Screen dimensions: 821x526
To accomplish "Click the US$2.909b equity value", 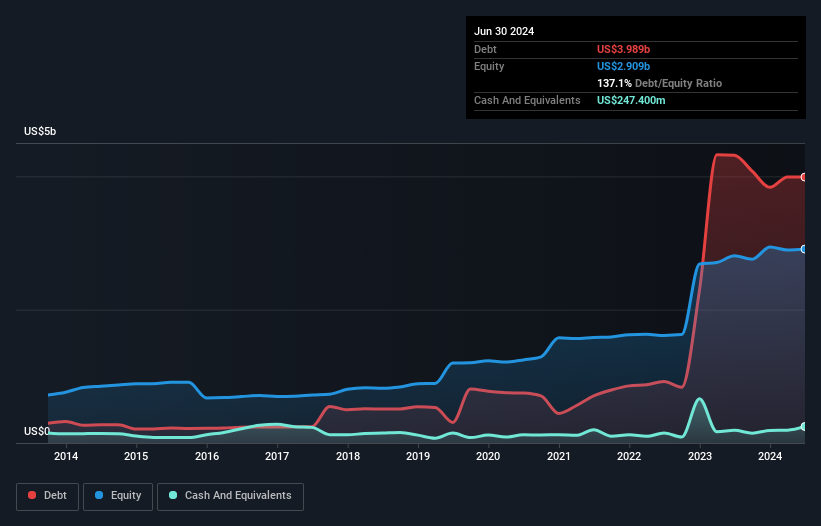I will point(623,66).
